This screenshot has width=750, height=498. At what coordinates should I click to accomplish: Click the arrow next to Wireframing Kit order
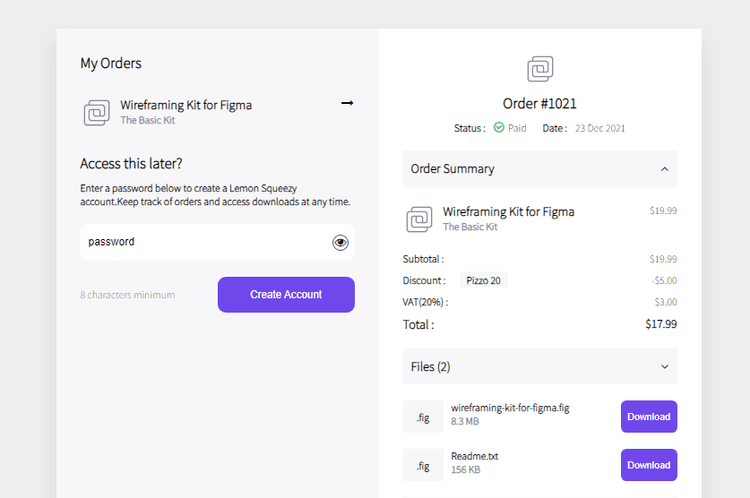347,103
